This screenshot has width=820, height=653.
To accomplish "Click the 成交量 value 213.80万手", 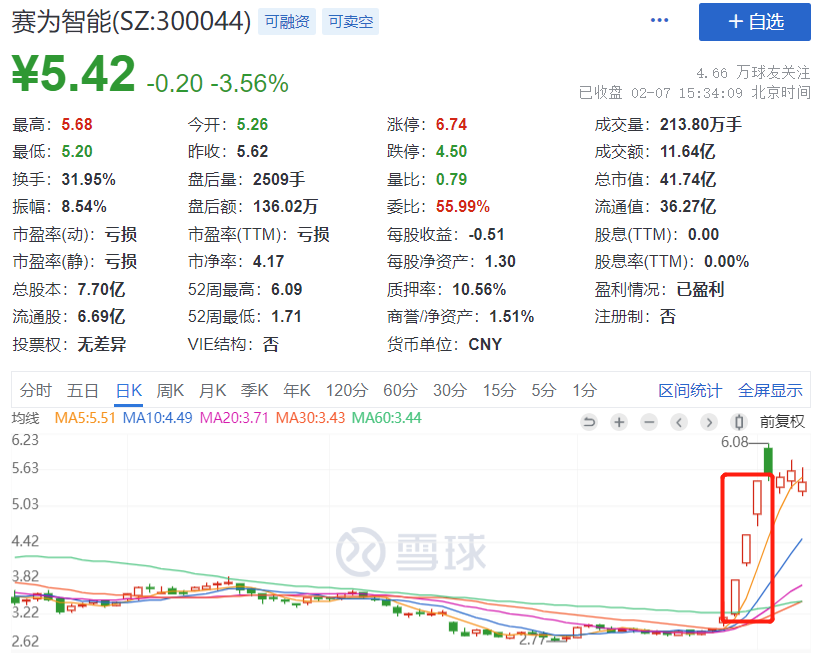I will [x=701, y=124].
